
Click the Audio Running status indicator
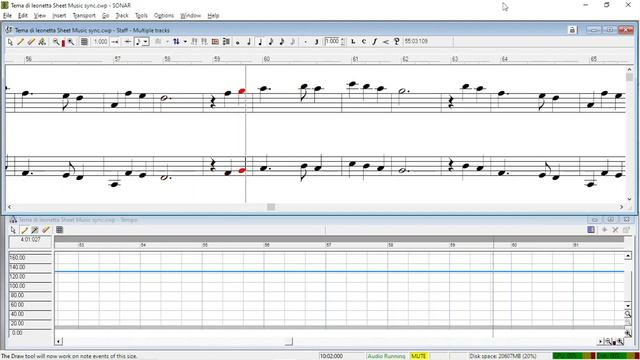pyautogui.click(x=386, y=356)
